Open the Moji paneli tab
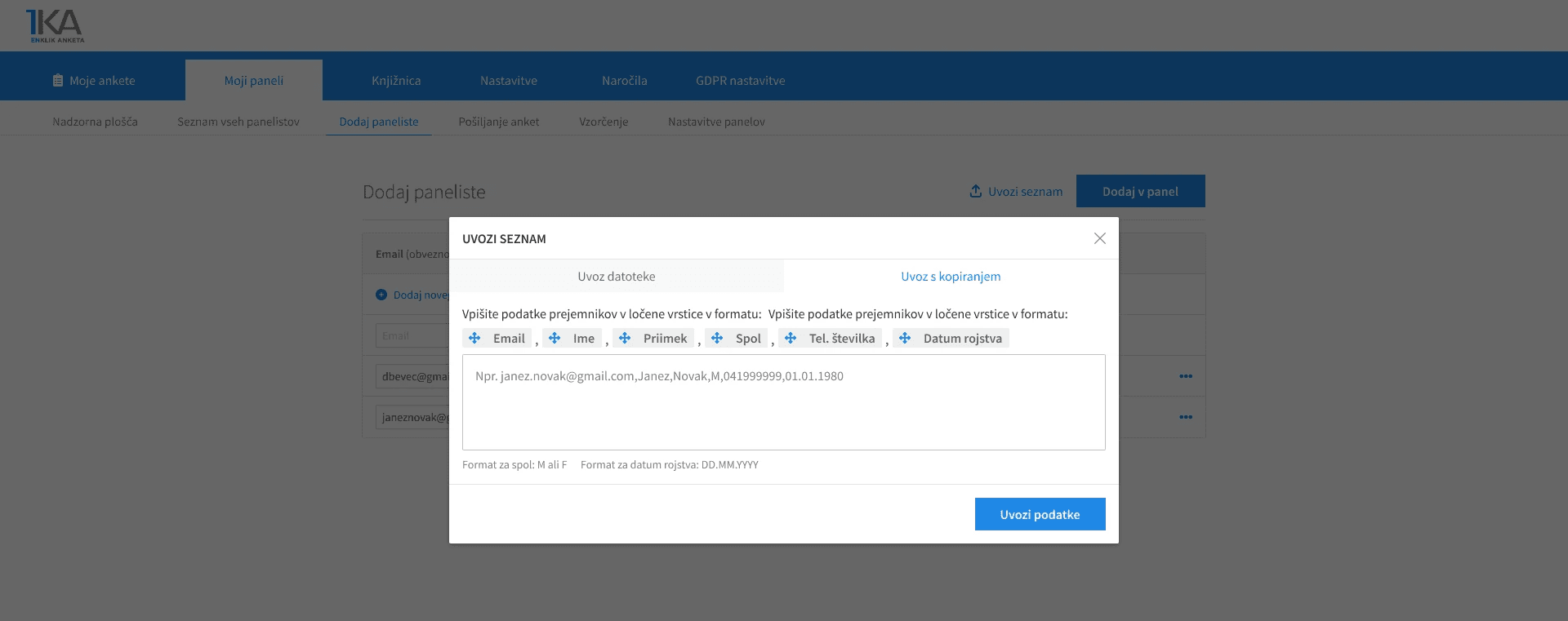 click(254, 80)
